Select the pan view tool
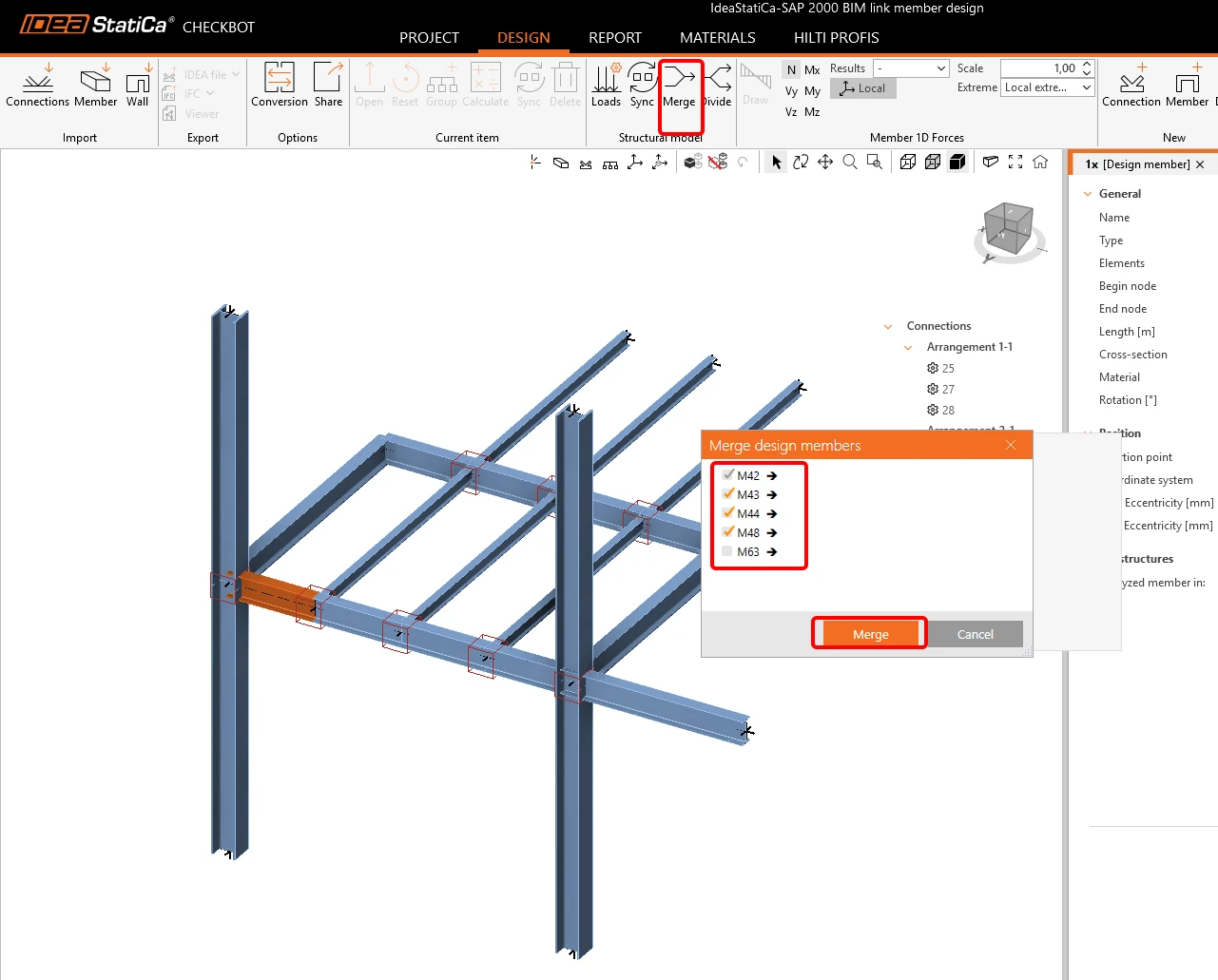Screen dimensions: 1218x980 click(825, 163)
